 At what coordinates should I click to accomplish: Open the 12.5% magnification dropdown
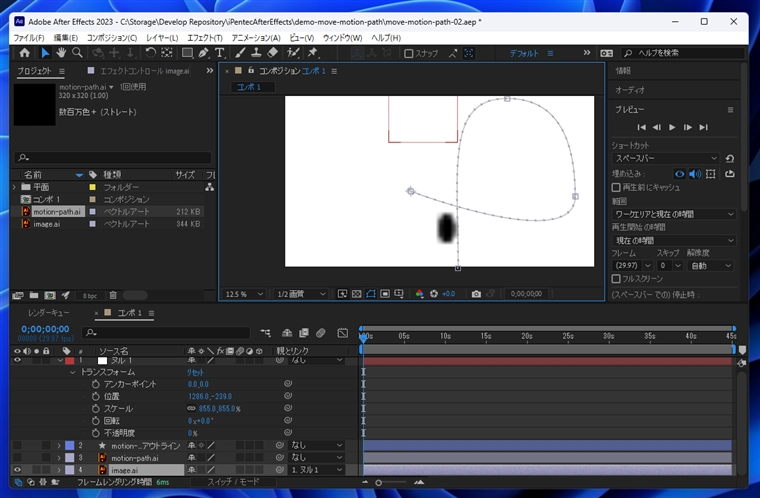(245, 294)
